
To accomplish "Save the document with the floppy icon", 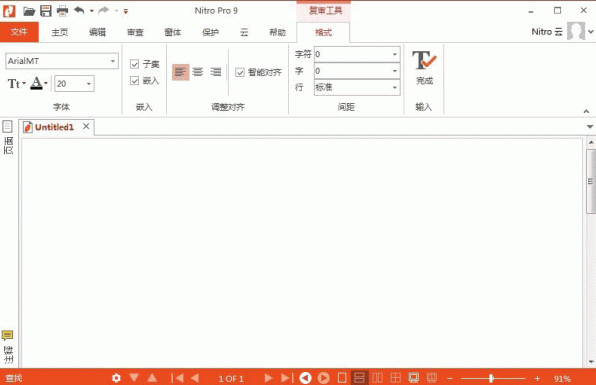I will 46,11.
